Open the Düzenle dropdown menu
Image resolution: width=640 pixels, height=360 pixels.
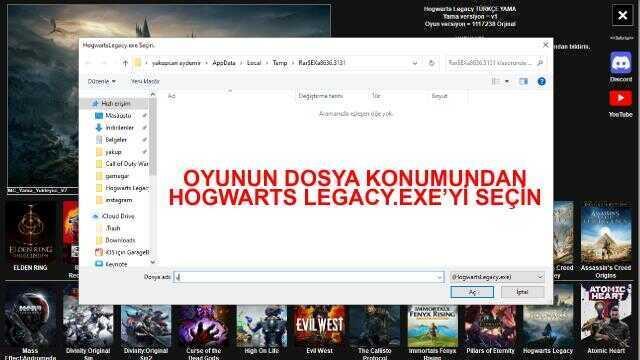pyautogui.click(x=102, y=81)
